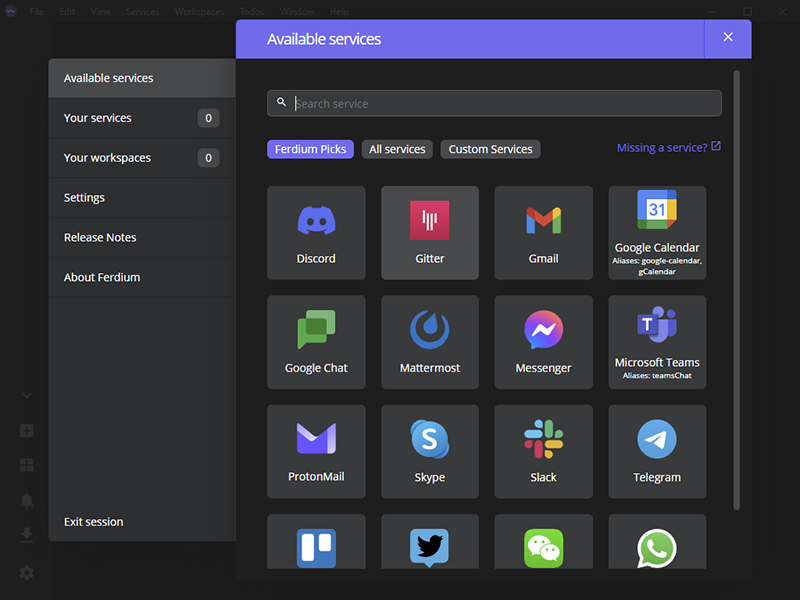
Task: Click the services list vertical scrollbar
Action: 737,290
